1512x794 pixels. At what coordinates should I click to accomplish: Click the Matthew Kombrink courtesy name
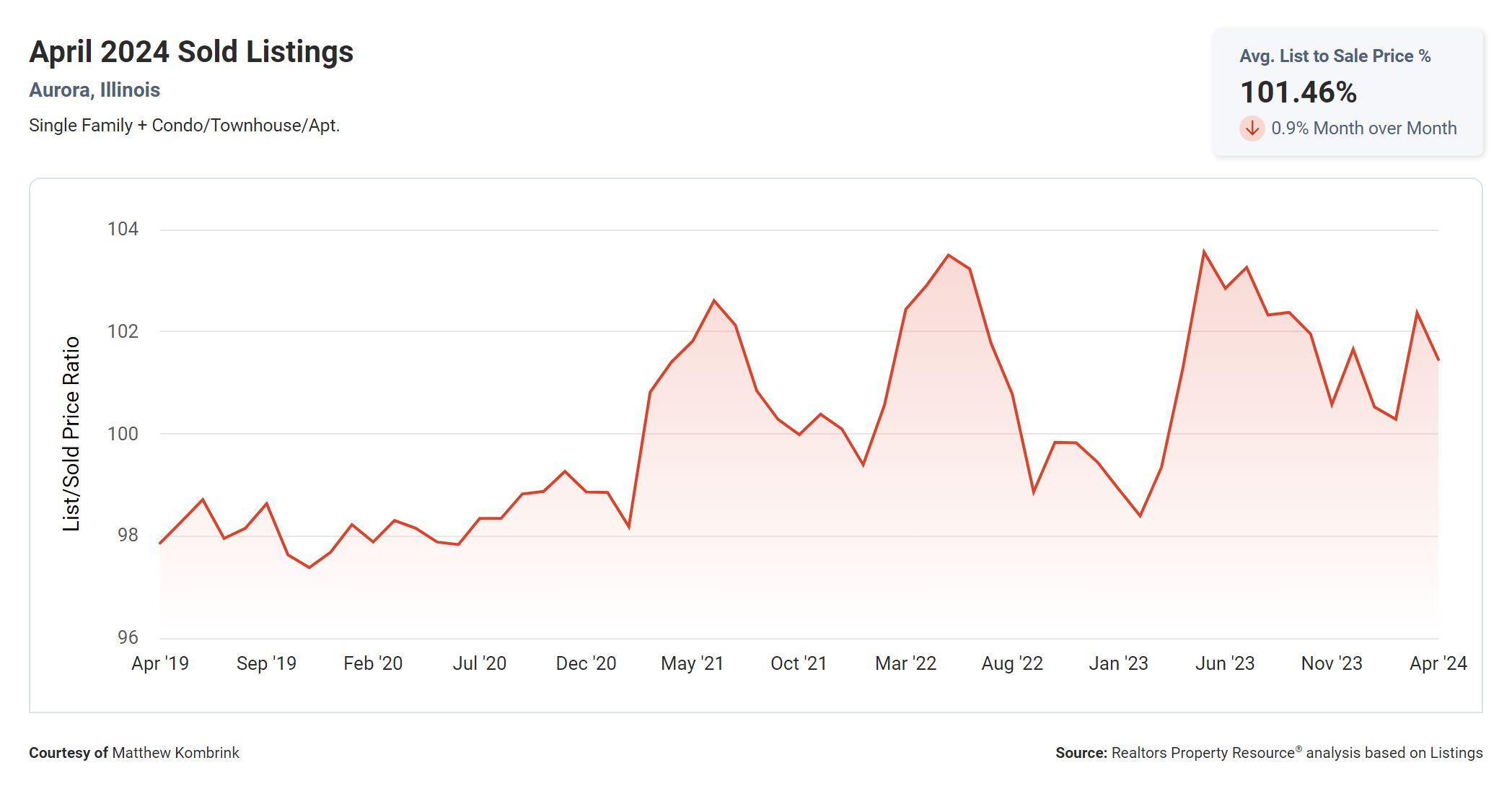click(x=175, y=753)
